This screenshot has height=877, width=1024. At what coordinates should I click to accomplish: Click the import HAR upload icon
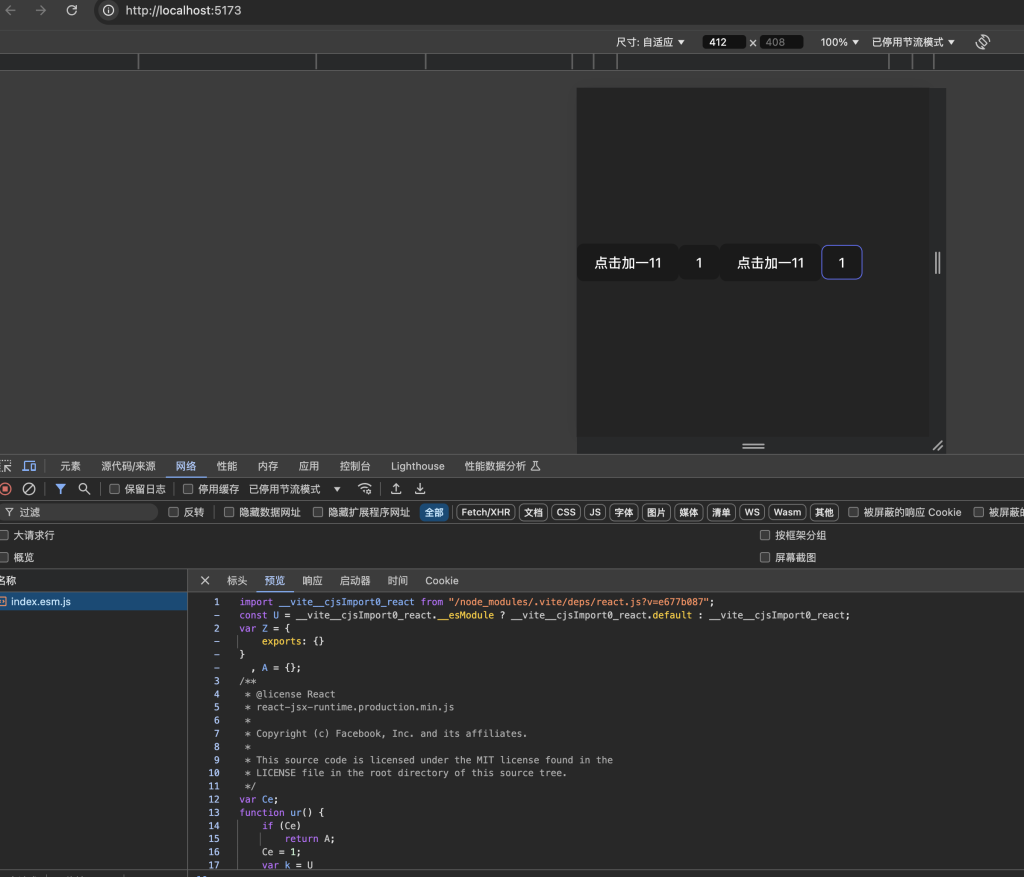point(396,489)
